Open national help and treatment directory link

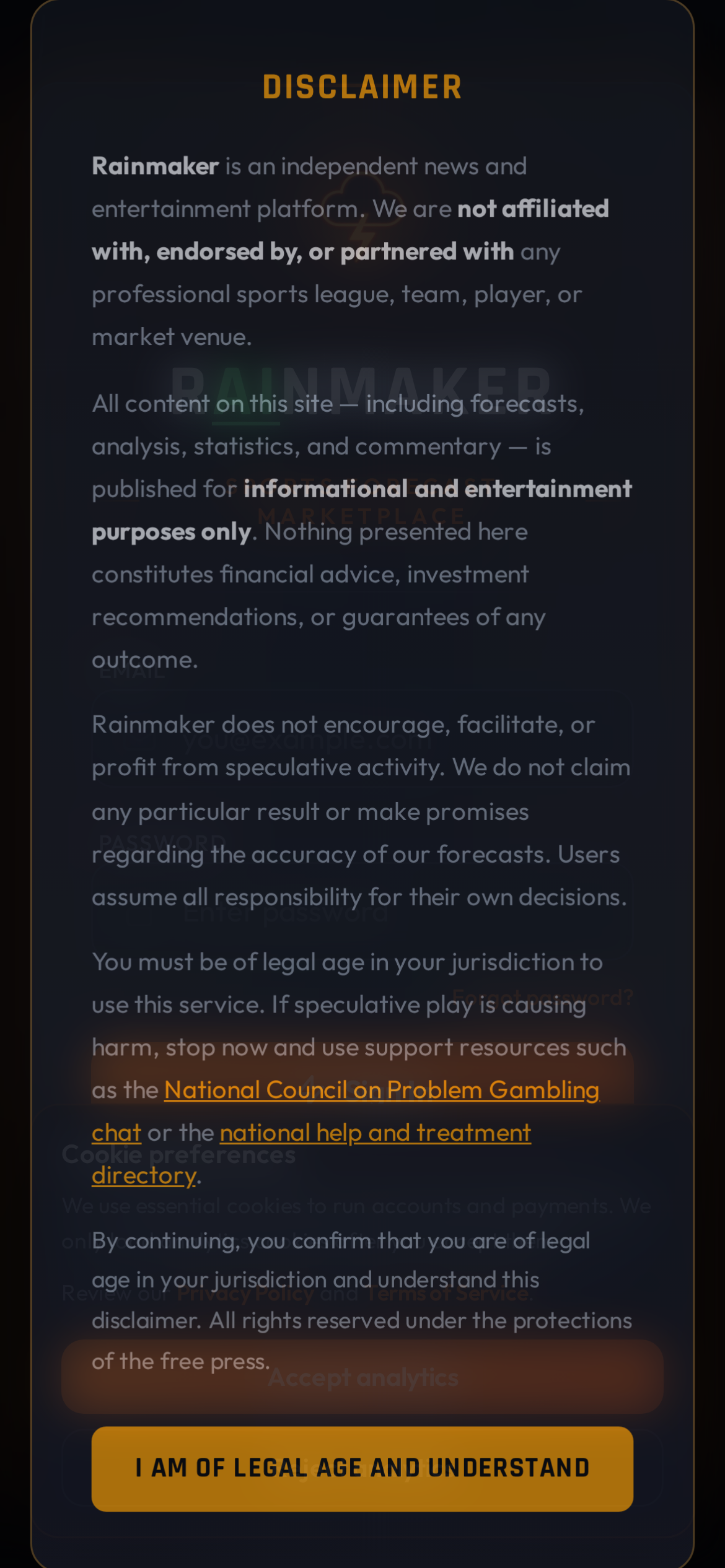pos(375,1133)
